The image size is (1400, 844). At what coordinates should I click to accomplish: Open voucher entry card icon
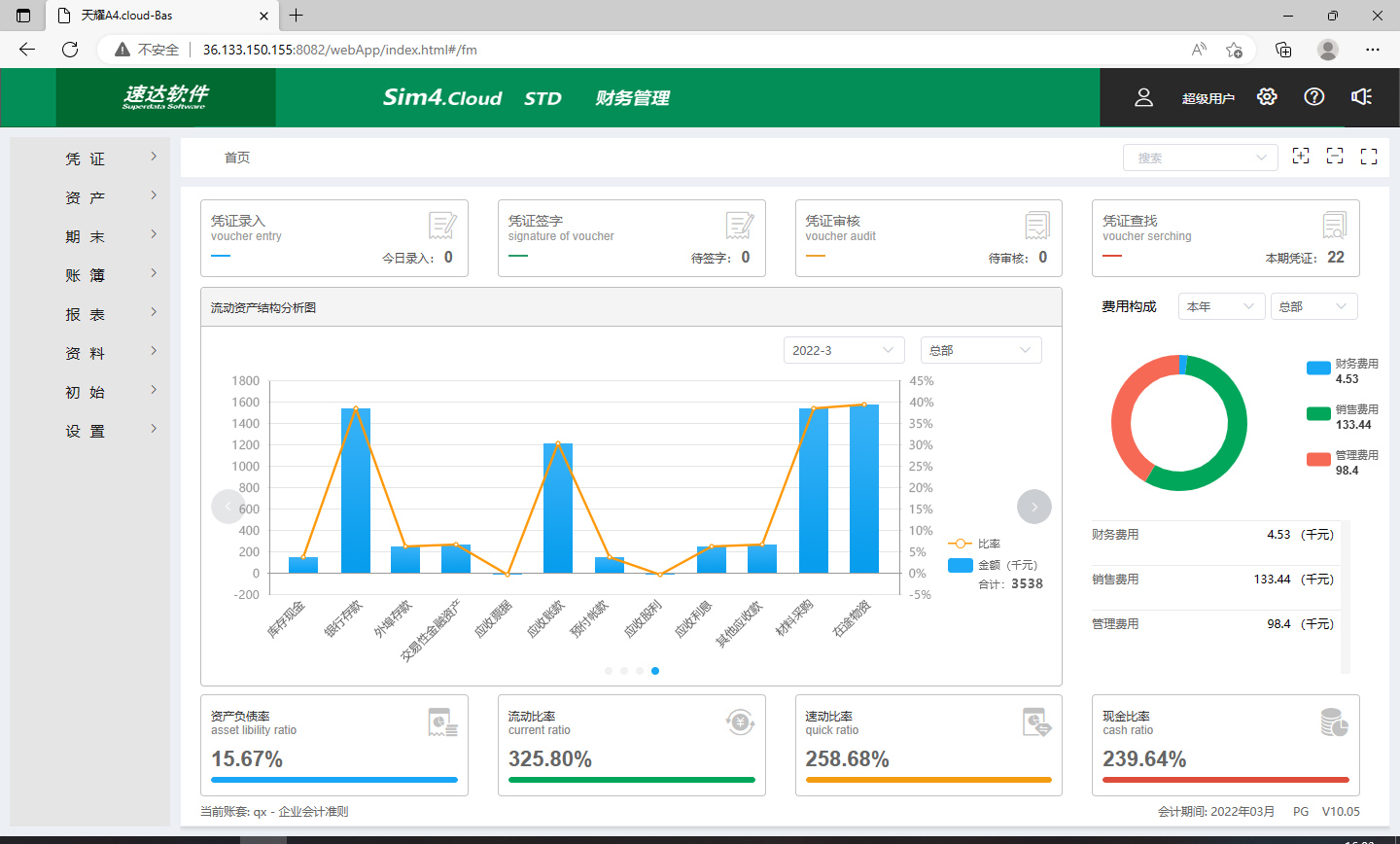click(x=442, y=226)
